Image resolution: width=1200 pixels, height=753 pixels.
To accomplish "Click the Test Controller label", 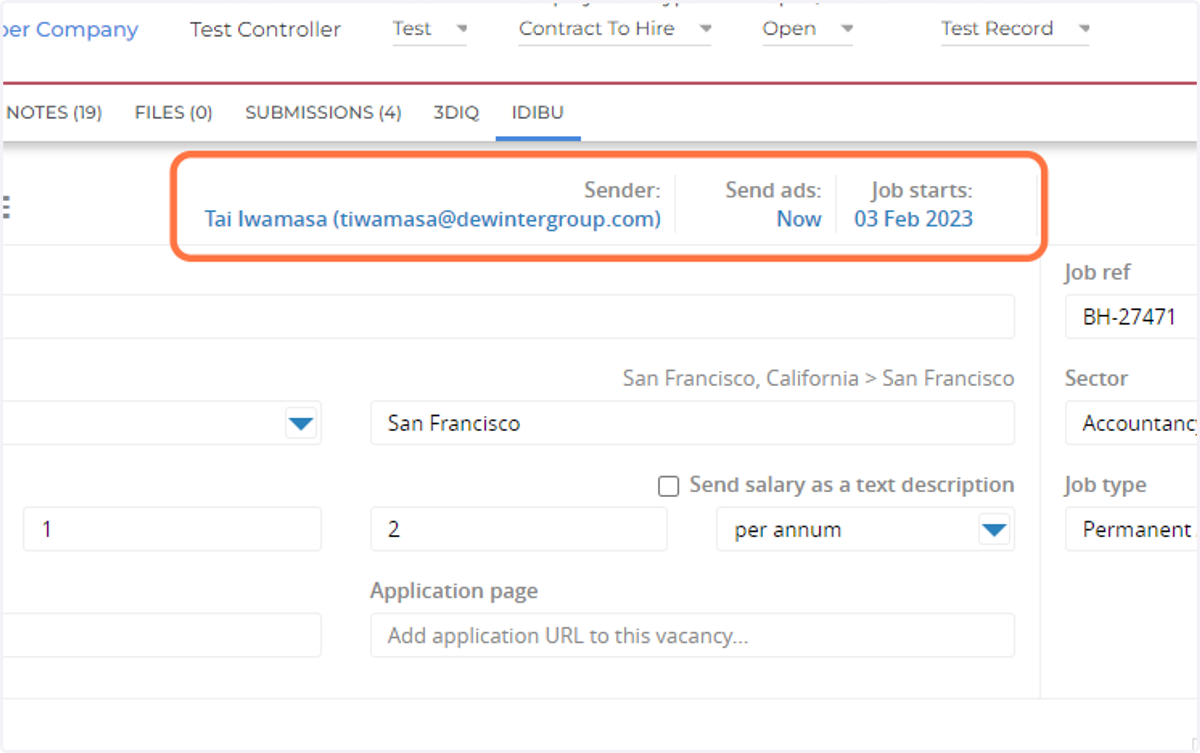I will (x=265, y=30).
